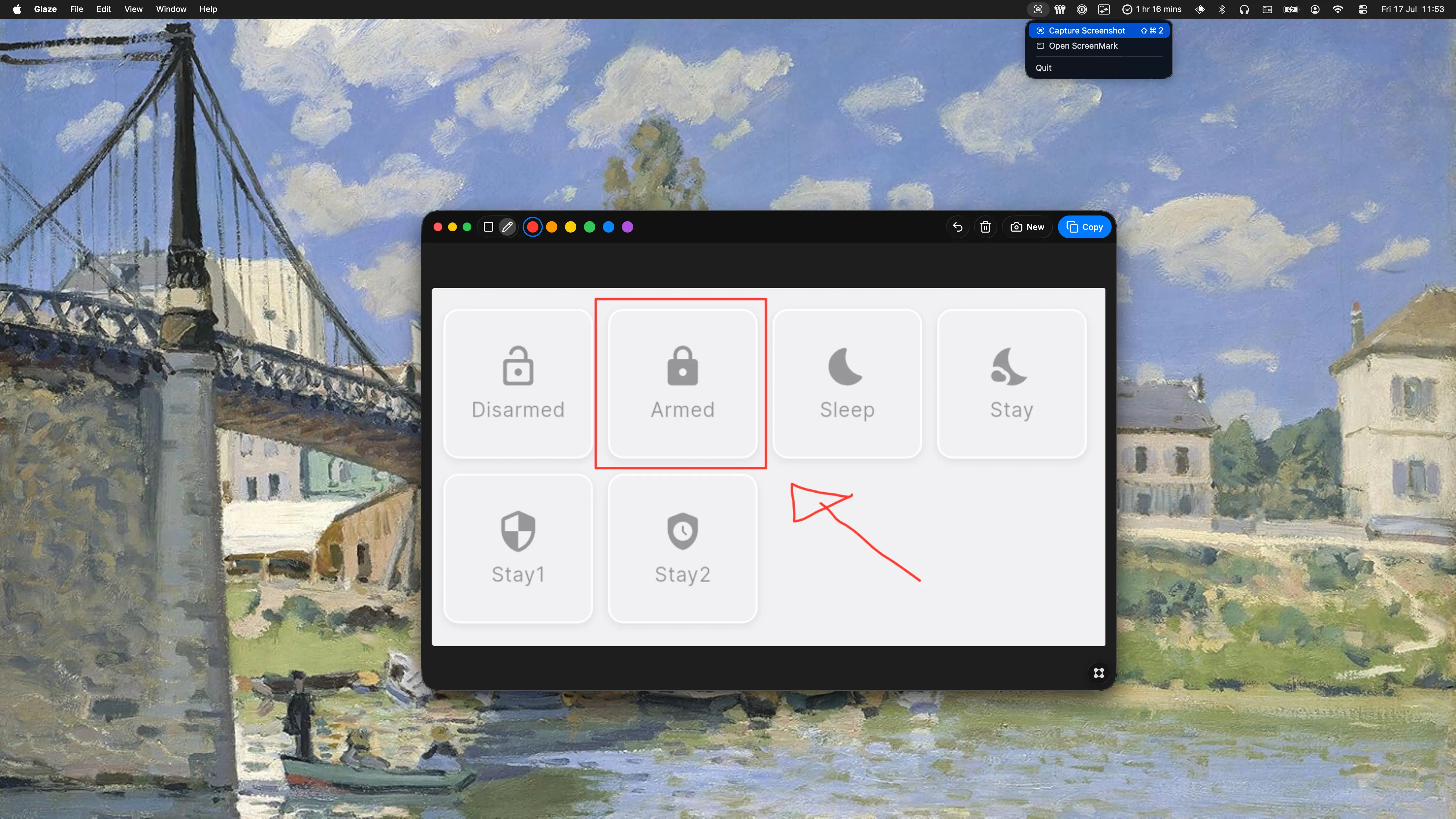
Task: Open the Window menu
Action: click(x=171, y=9)
